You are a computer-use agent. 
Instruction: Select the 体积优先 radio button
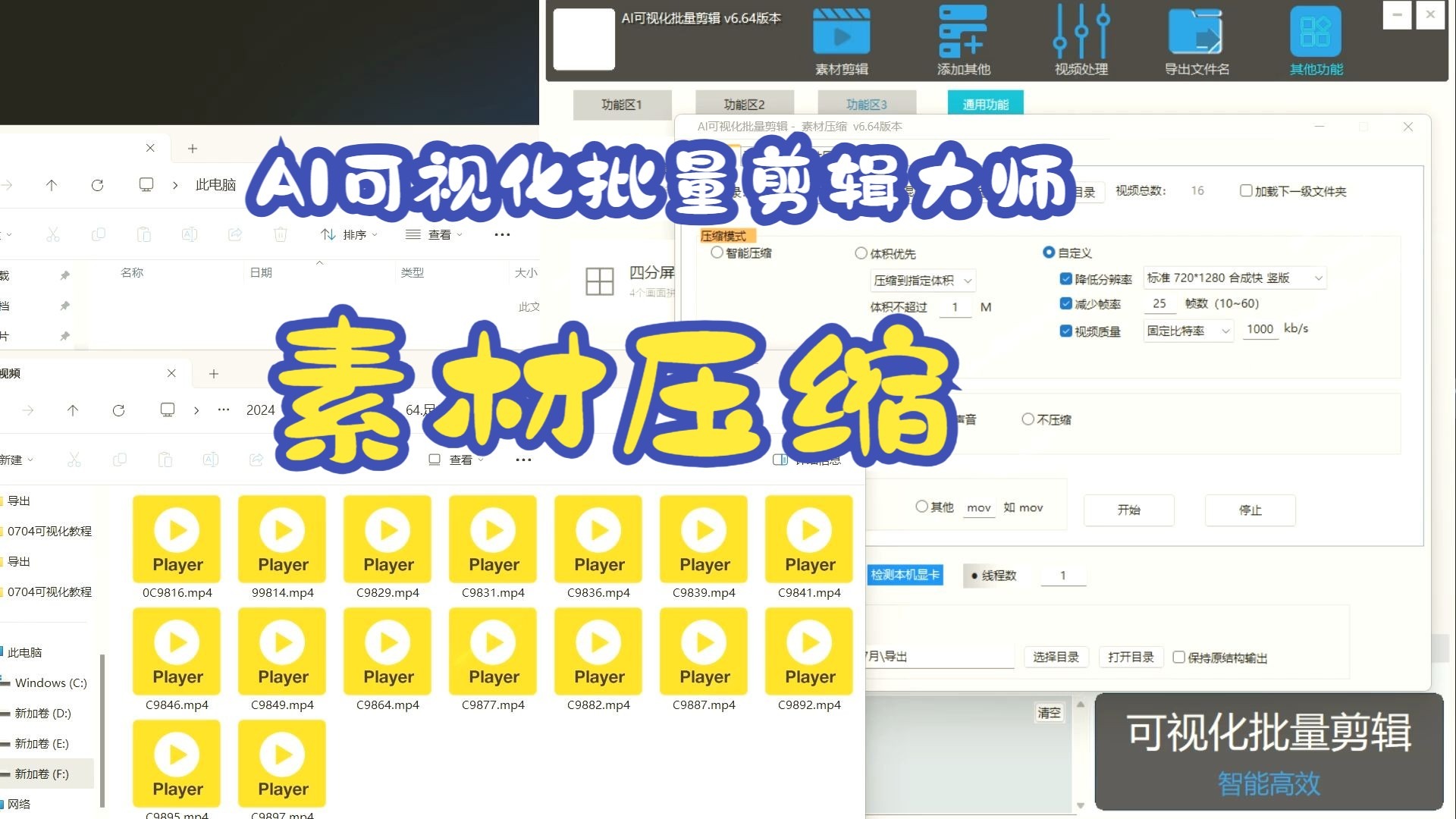[x=861, y=253]
